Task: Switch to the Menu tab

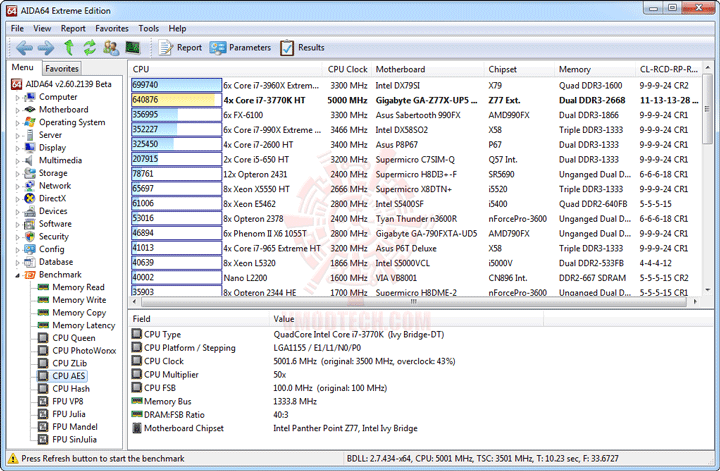Action: pos(22,67)
